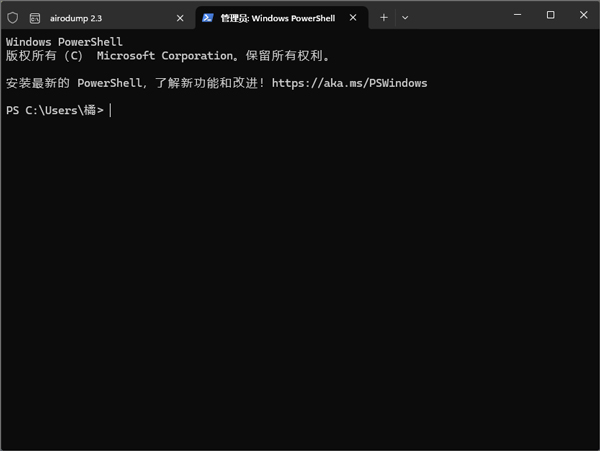Click the airodump tab's console icon
The image size is (600, 451).
[35, 18]
